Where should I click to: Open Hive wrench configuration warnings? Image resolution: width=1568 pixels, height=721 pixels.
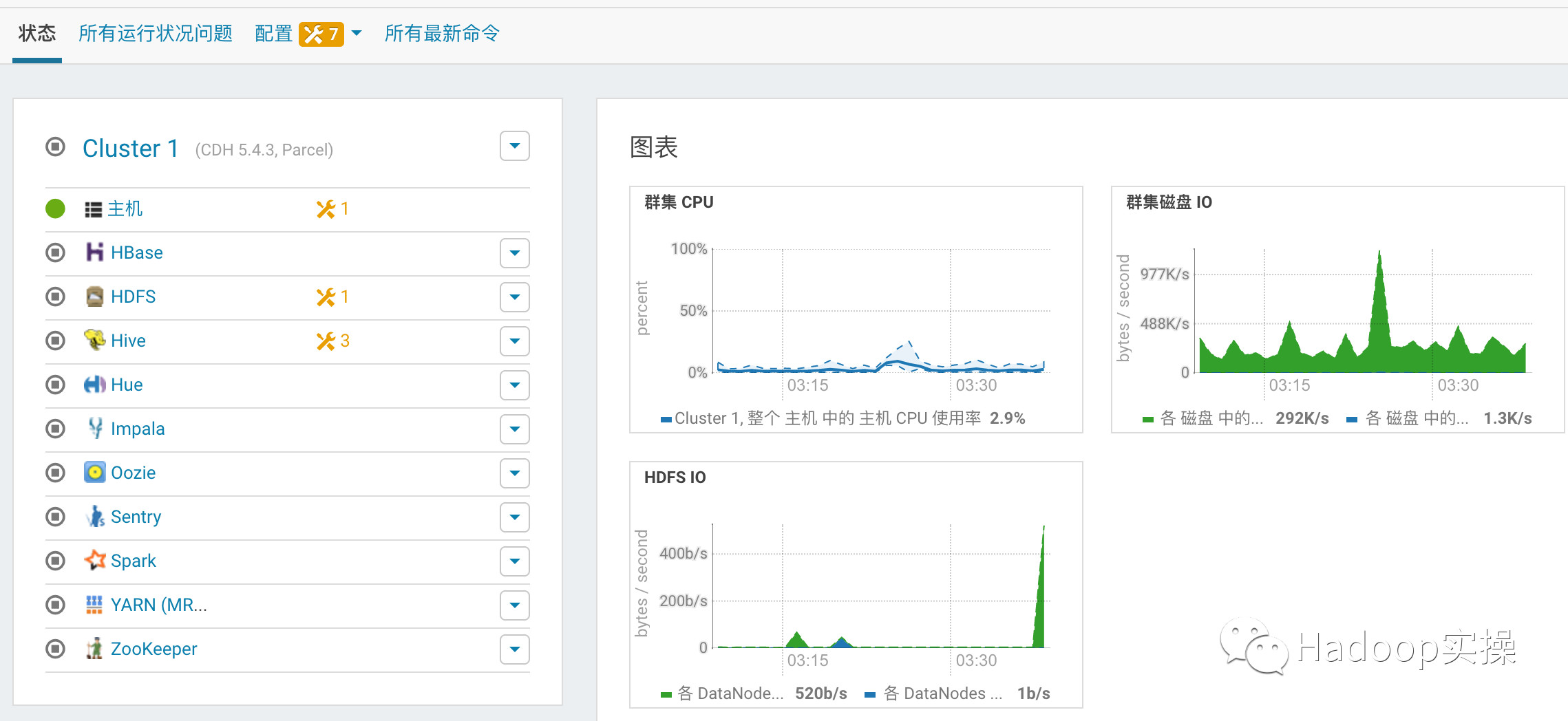333,341
